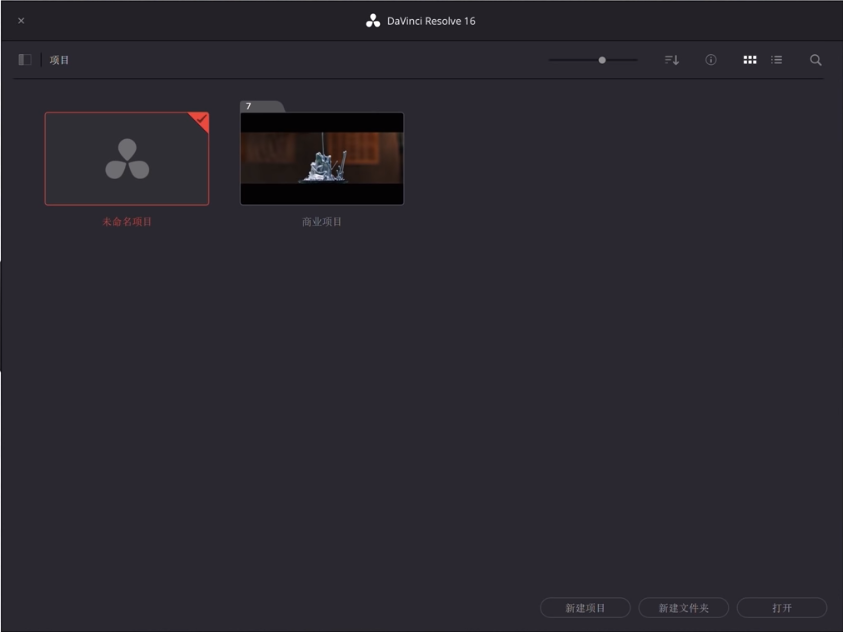
Task: Show project info with the info icon
Action: [x=711, y=60]
